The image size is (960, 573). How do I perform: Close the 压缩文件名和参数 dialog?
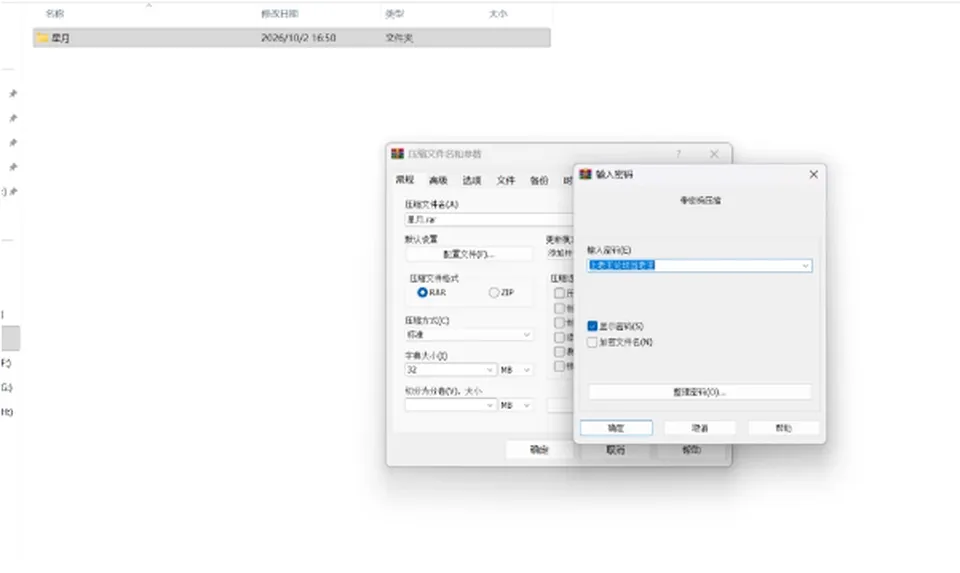[x=714, y=154]
